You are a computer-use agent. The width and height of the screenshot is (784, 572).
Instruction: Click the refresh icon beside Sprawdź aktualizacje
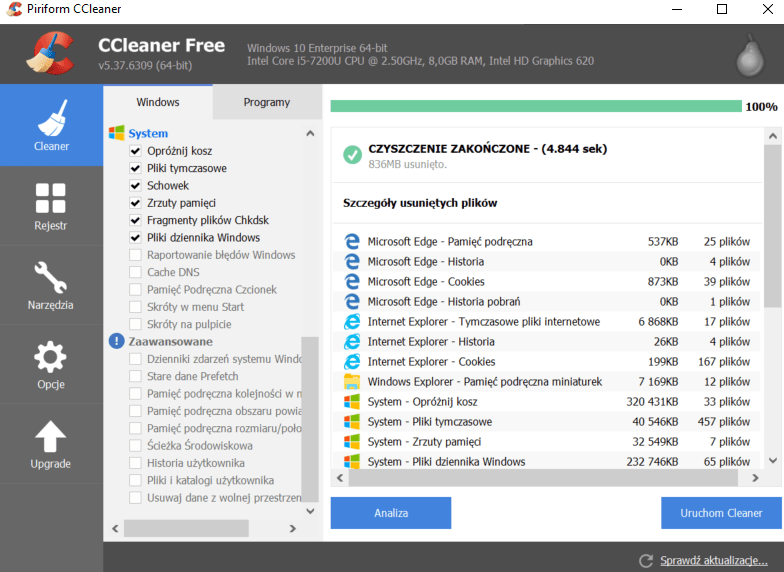tap(646, 560)
